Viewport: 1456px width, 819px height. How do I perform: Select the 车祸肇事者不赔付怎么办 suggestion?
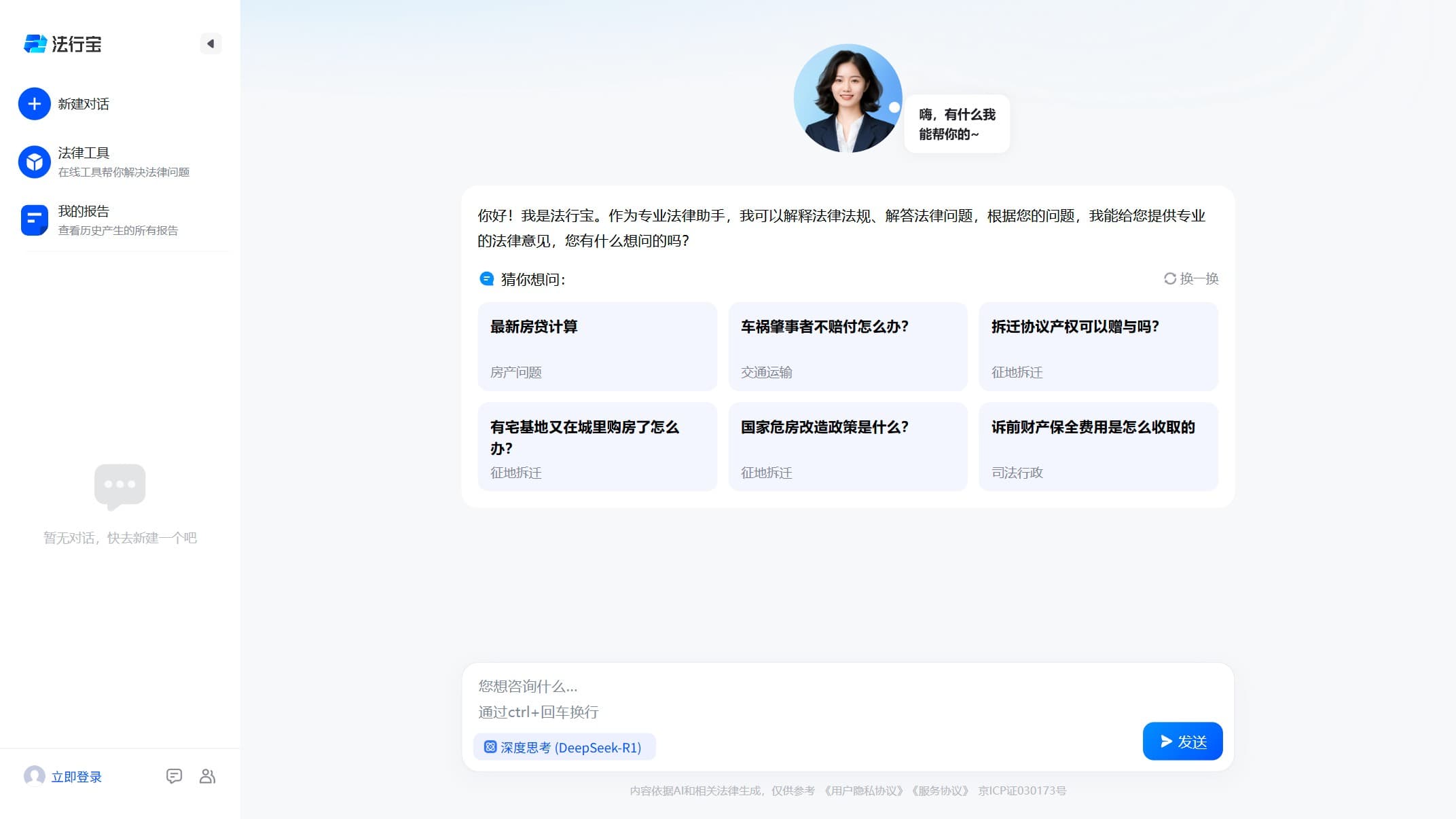click(848, 346)
